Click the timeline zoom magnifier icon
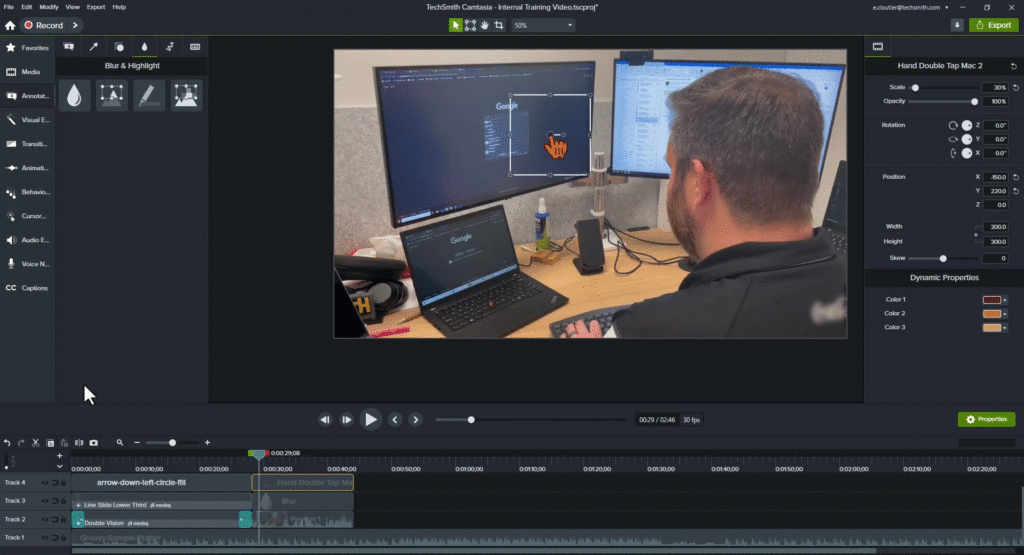 [120, 443]
